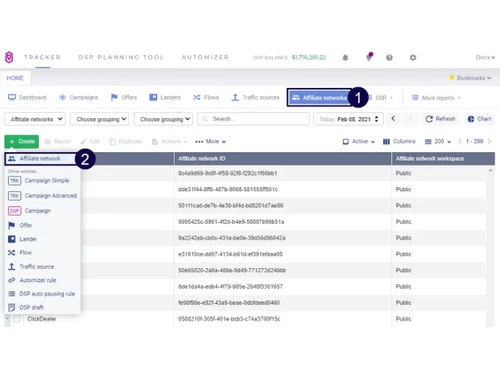This screenshot has width=500, height=375.
Task: Open the Columns settings
Action: point(399,142)
